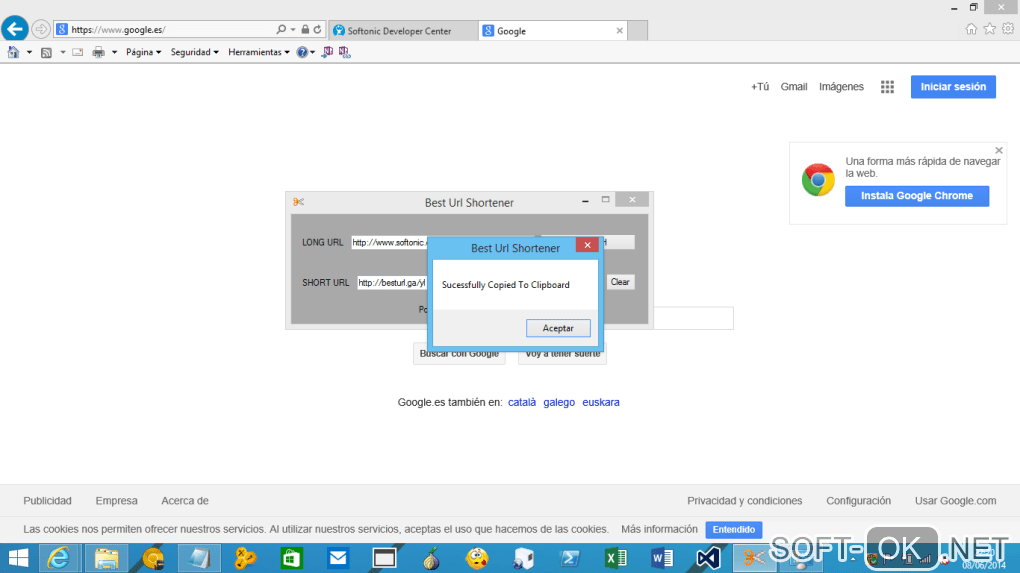
Task: Open the Windows Start button
Action: pyautogui.click(x=18, y=558)
